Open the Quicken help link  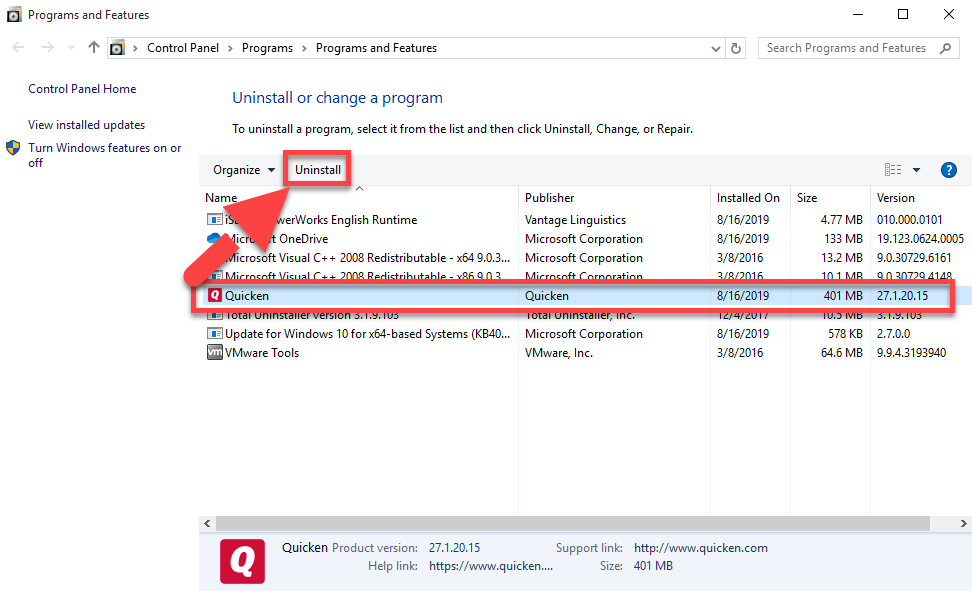pyautogui.click(x=491, y=566)
